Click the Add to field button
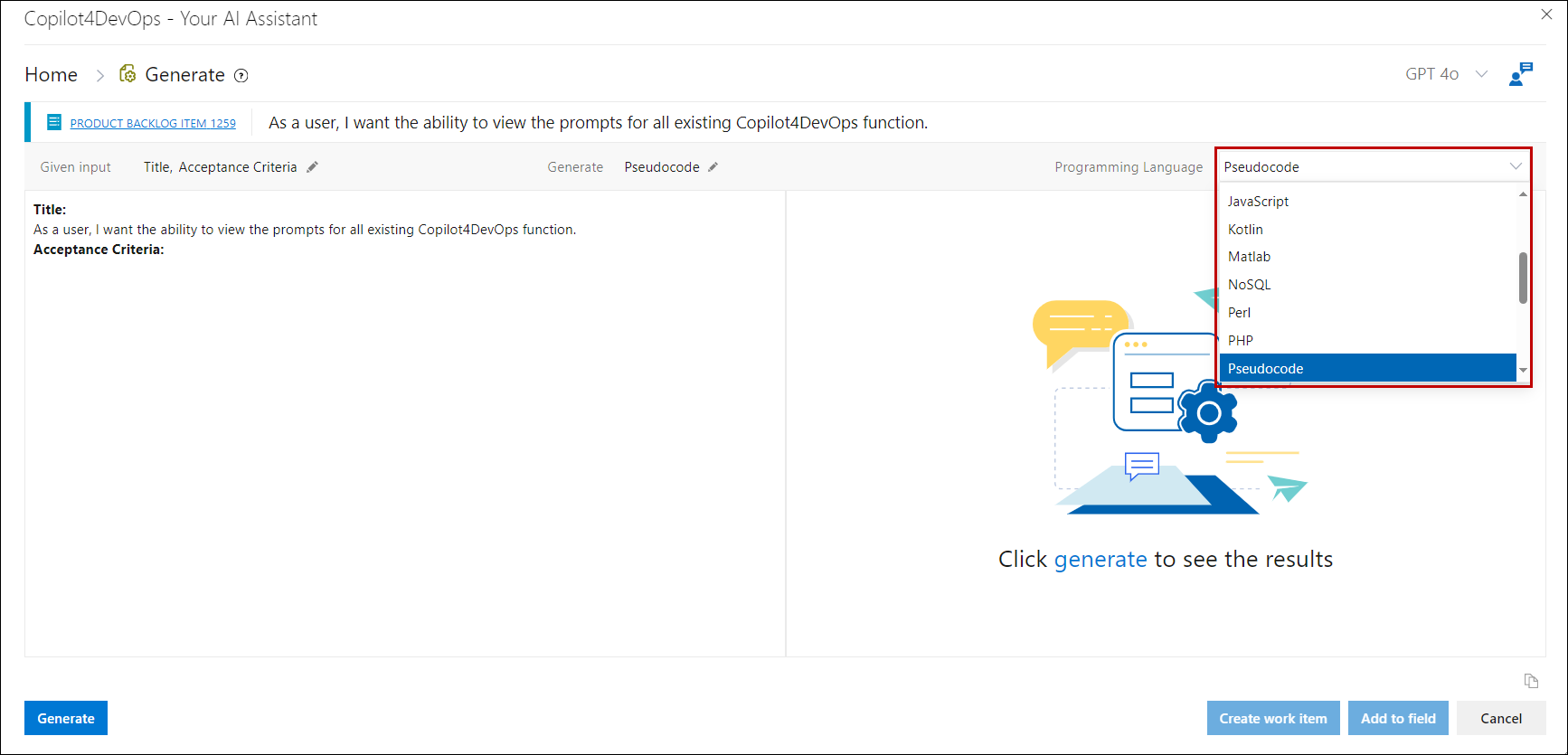Viewport: 1568px width, 755px height. tap(1398, 718)
